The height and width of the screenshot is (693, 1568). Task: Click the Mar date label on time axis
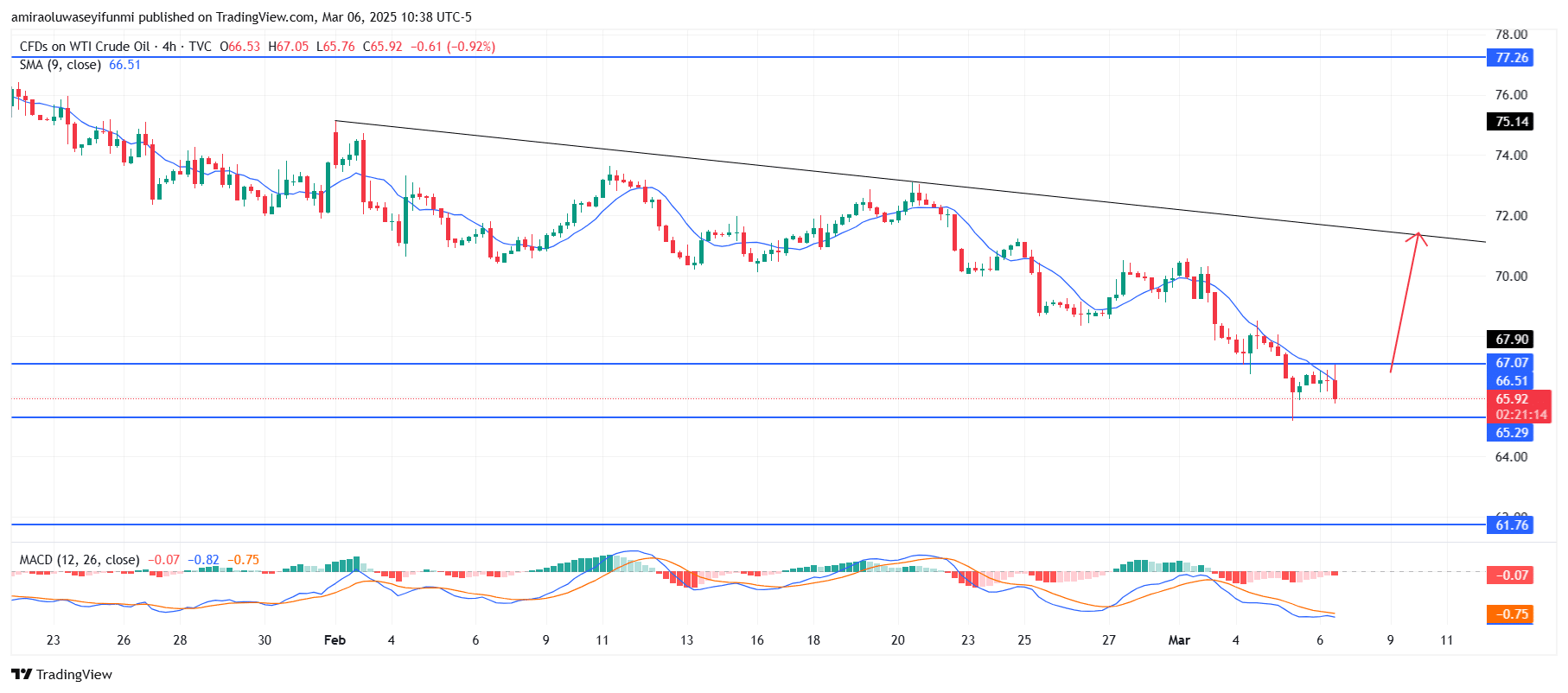(x=1179, y=640)
